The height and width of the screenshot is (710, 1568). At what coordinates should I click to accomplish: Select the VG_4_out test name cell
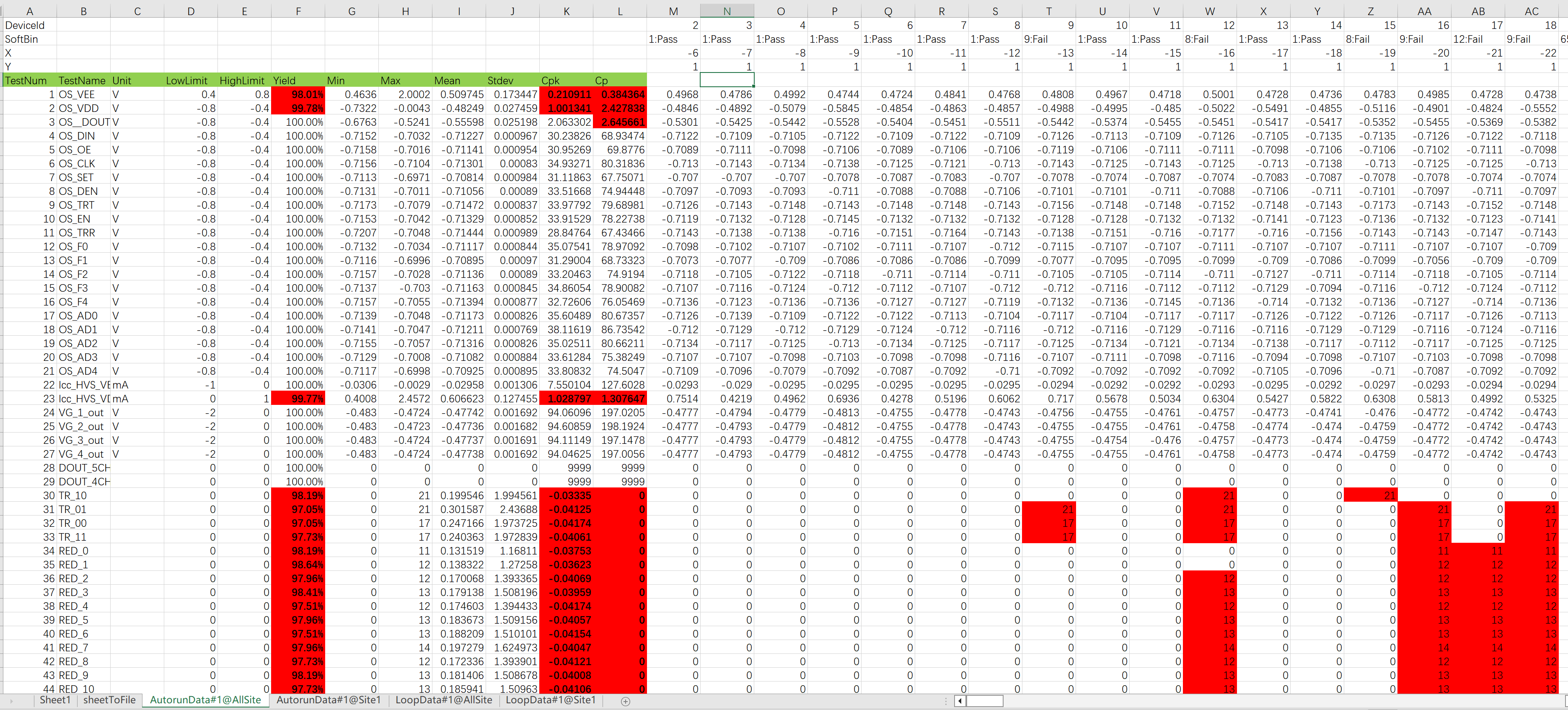point(83,454)
